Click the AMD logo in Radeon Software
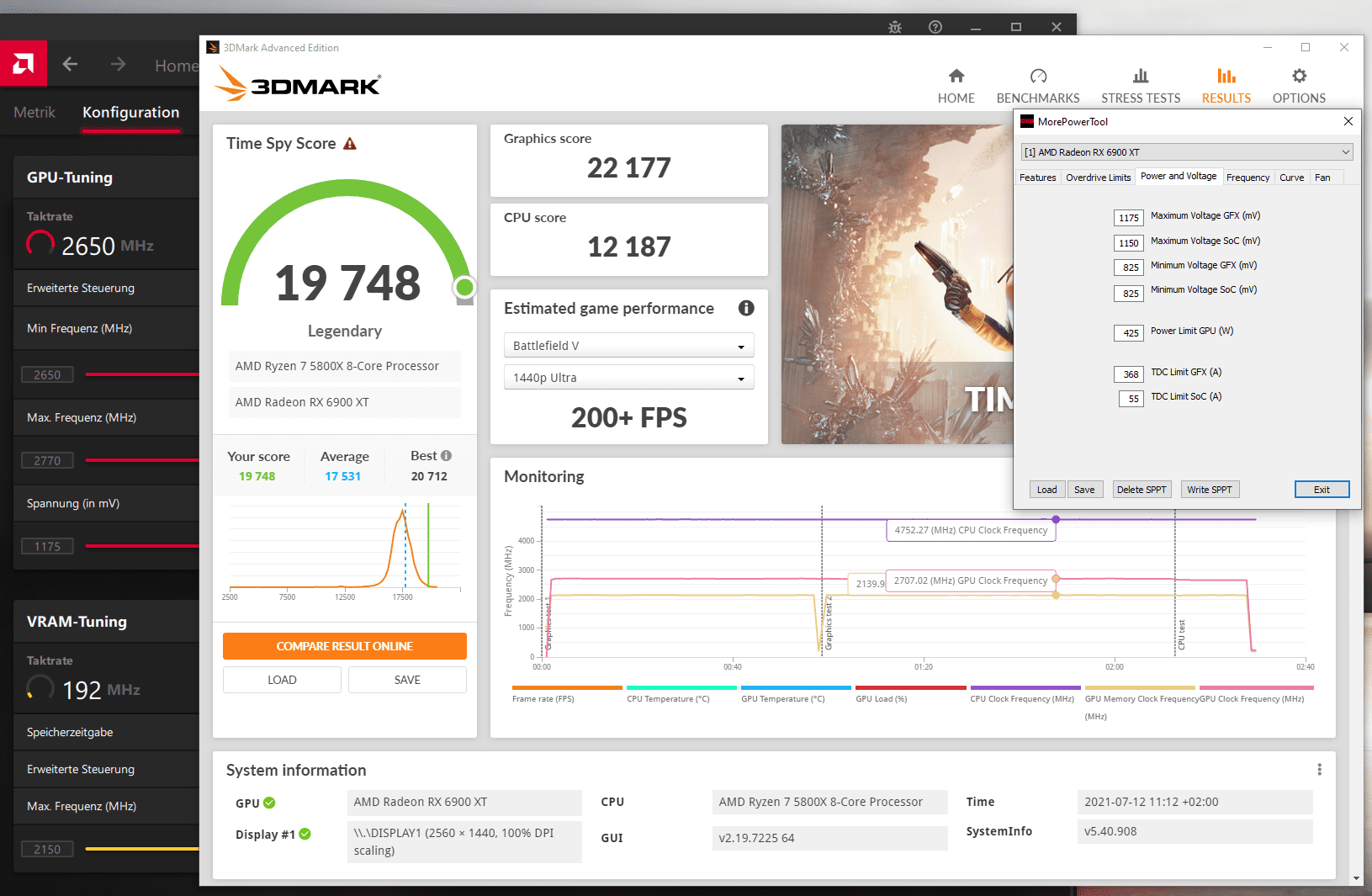Screen dimensions: 1372x896 tap(24, 63)
